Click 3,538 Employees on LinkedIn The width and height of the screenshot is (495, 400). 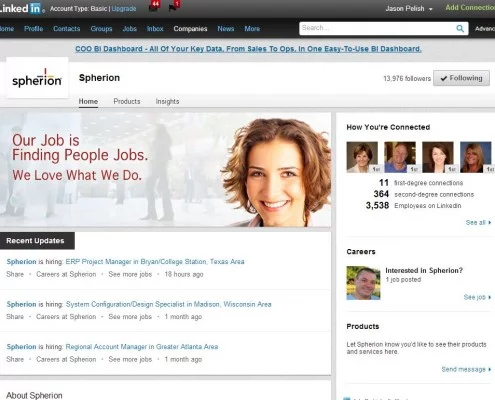413,205
